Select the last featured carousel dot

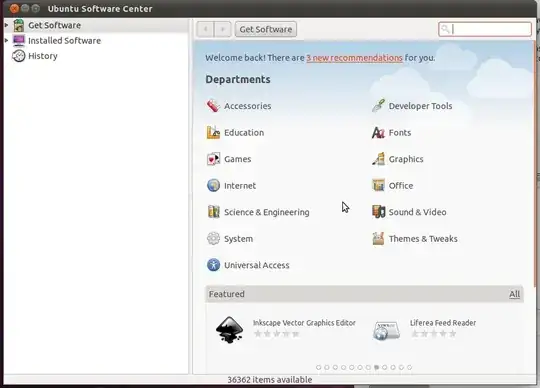click(409, 367)
